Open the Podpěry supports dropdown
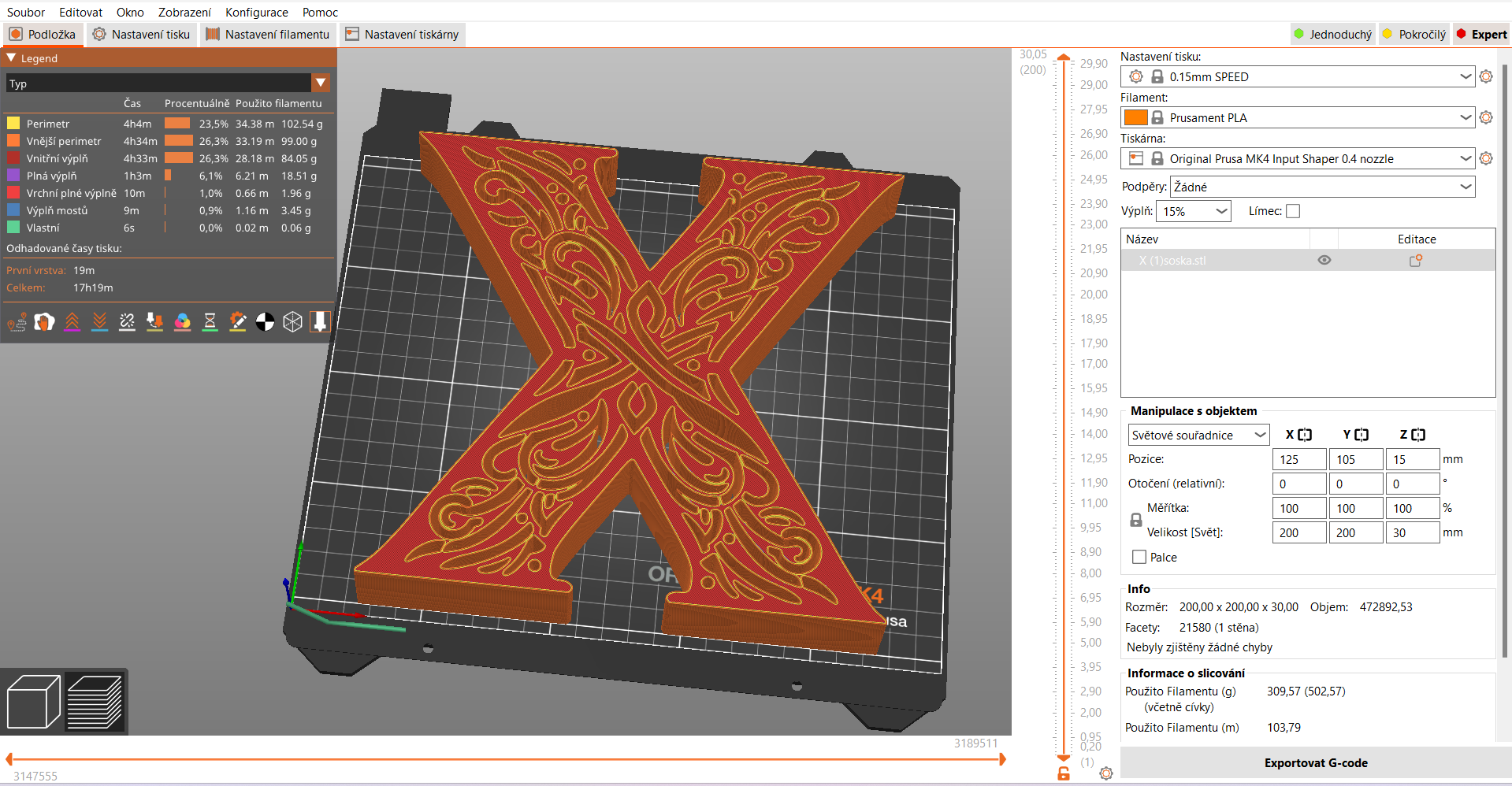Image resolution: width=1512 pixels, height=786 pixels. pos(1322,187)
